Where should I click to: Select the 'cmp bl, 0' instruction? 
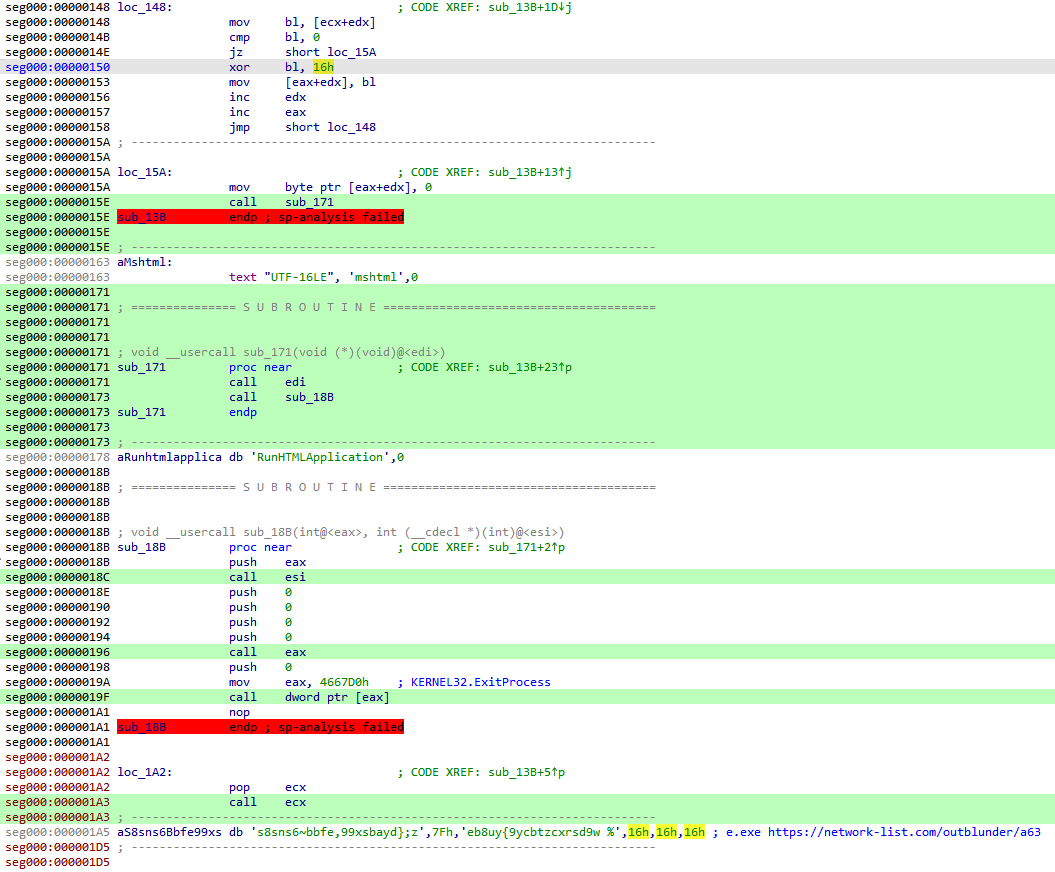[x=275, y=38]
